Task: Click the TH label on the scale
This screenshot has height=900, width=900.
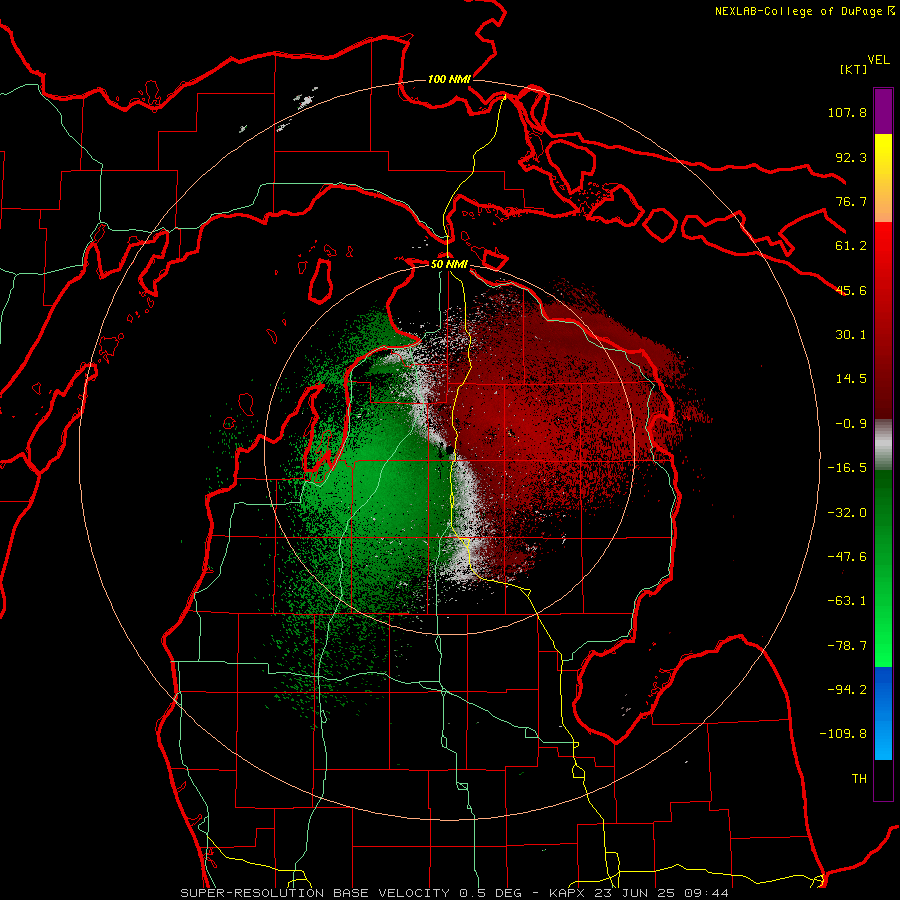Action: (x=859, y=779)
